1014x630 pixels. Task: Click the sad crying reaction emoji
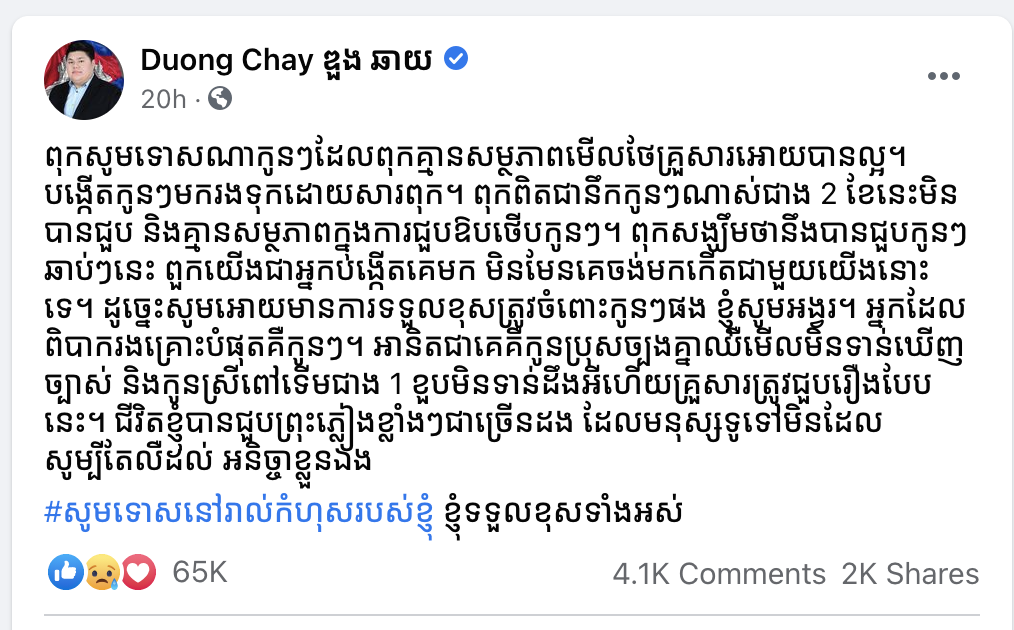102,573
